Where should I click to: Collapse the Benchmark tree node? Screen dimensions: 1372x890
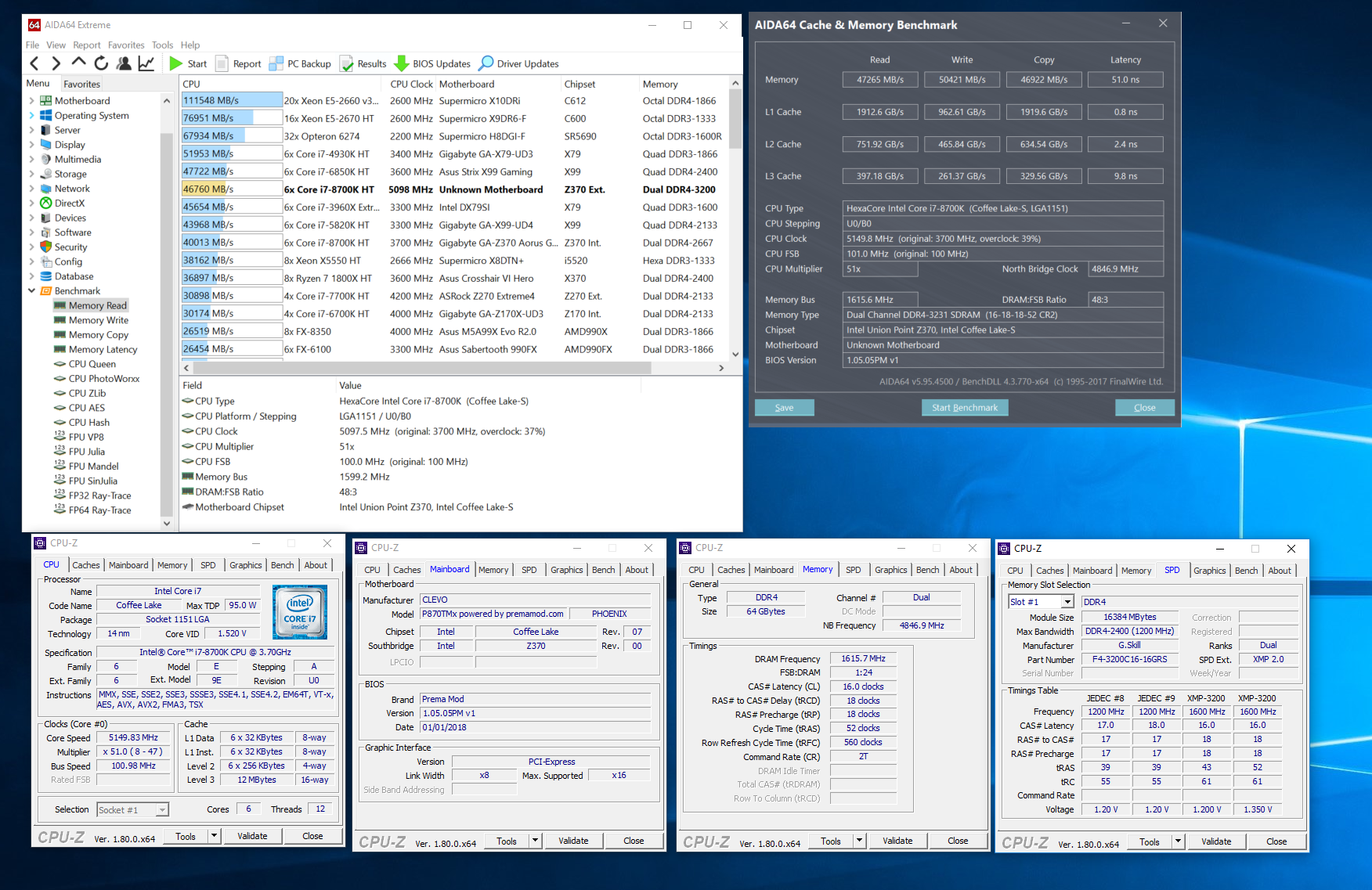pyautogui.click(x=31, y=291)
